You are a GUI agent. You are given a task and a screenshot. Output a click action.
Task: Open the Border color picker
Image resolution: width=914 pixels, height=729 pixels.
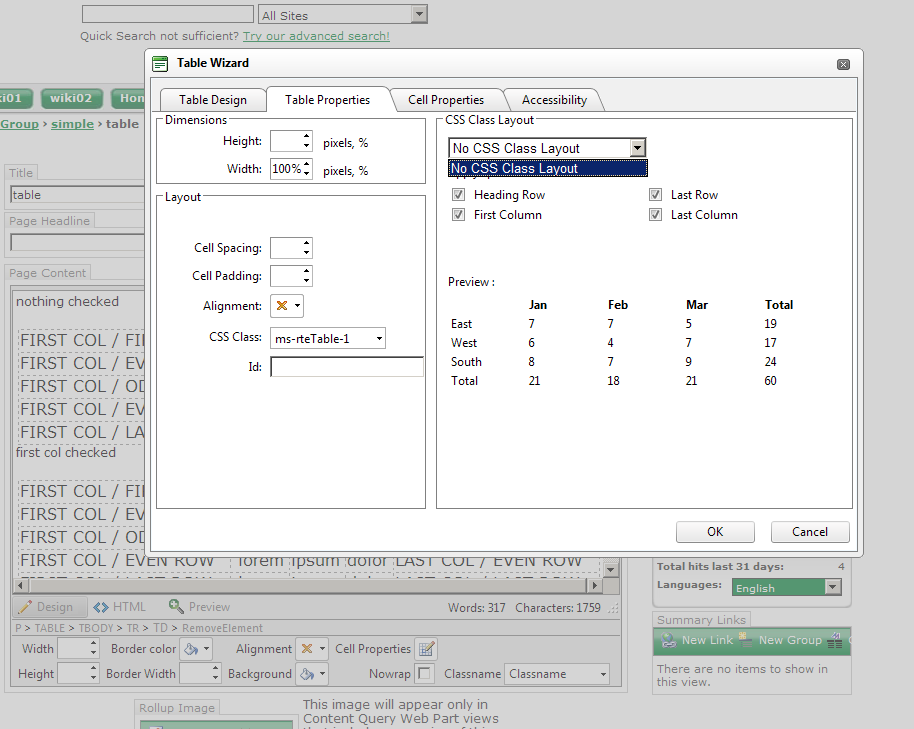(x=199, y=649)
